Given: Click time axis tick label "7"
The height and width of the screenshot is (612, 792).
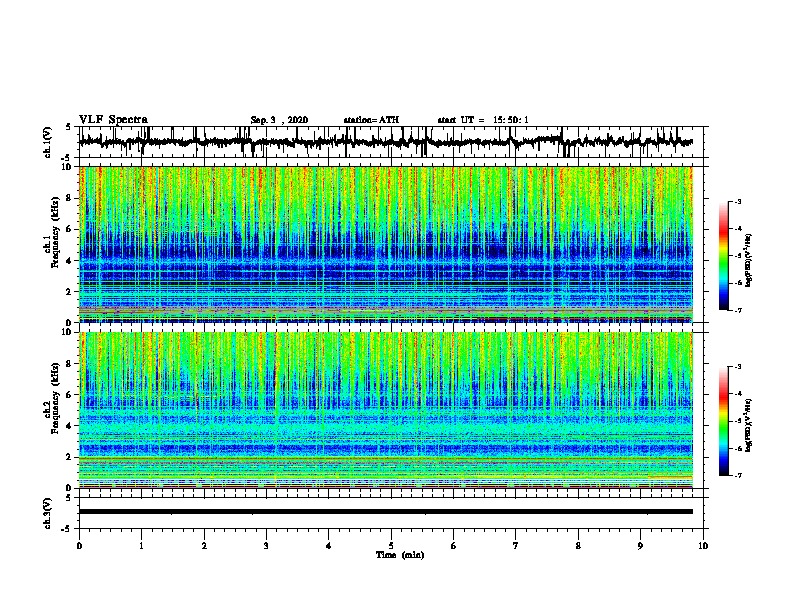Looking at the screenshot, I should (516, 545).
